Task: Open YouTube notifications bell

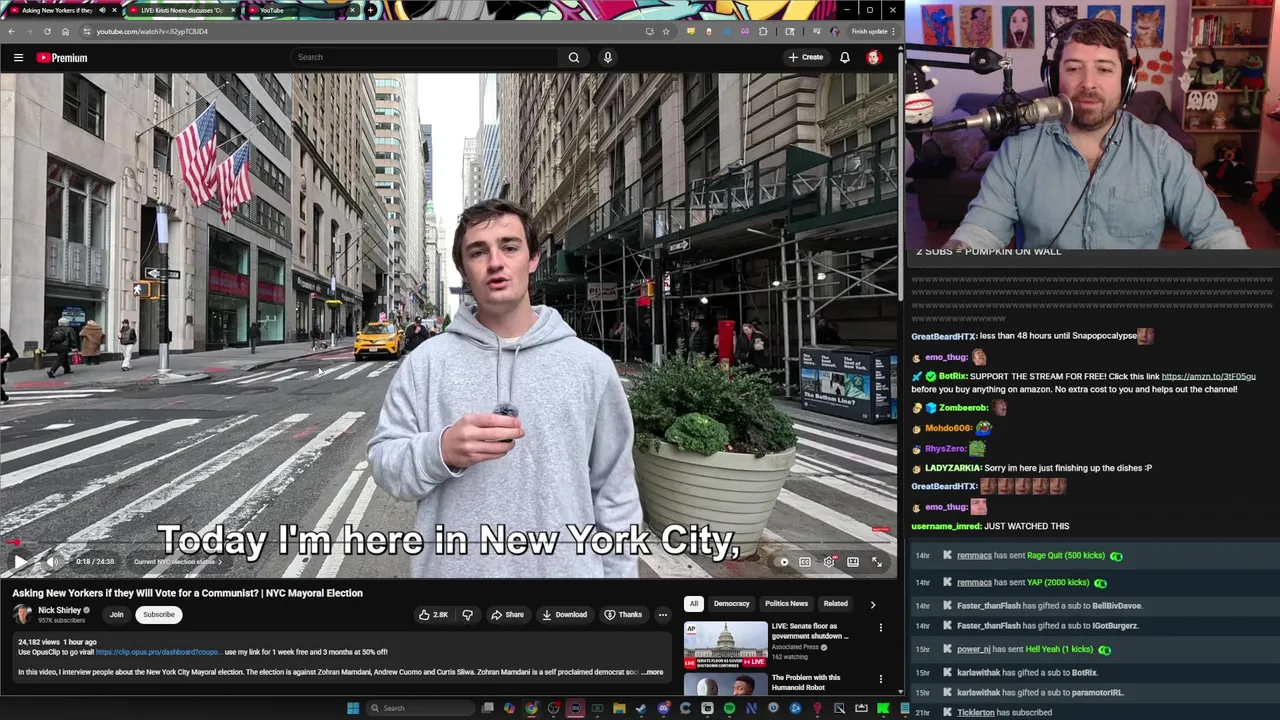Action: pos(845,57)
